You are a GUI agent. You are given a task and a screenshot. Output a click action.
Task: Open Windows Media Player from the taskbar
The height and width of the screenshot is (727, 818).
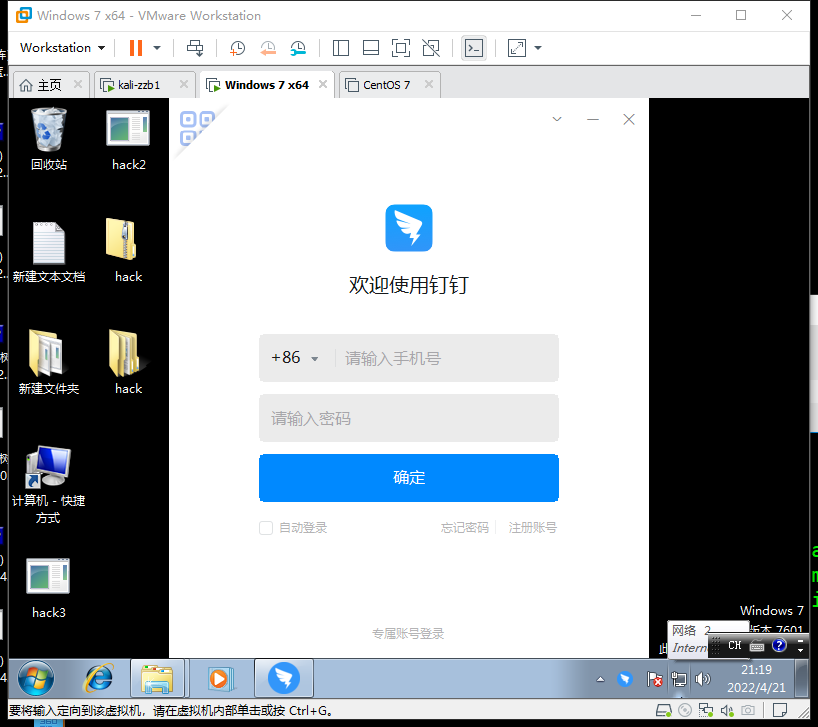point(221,678)
